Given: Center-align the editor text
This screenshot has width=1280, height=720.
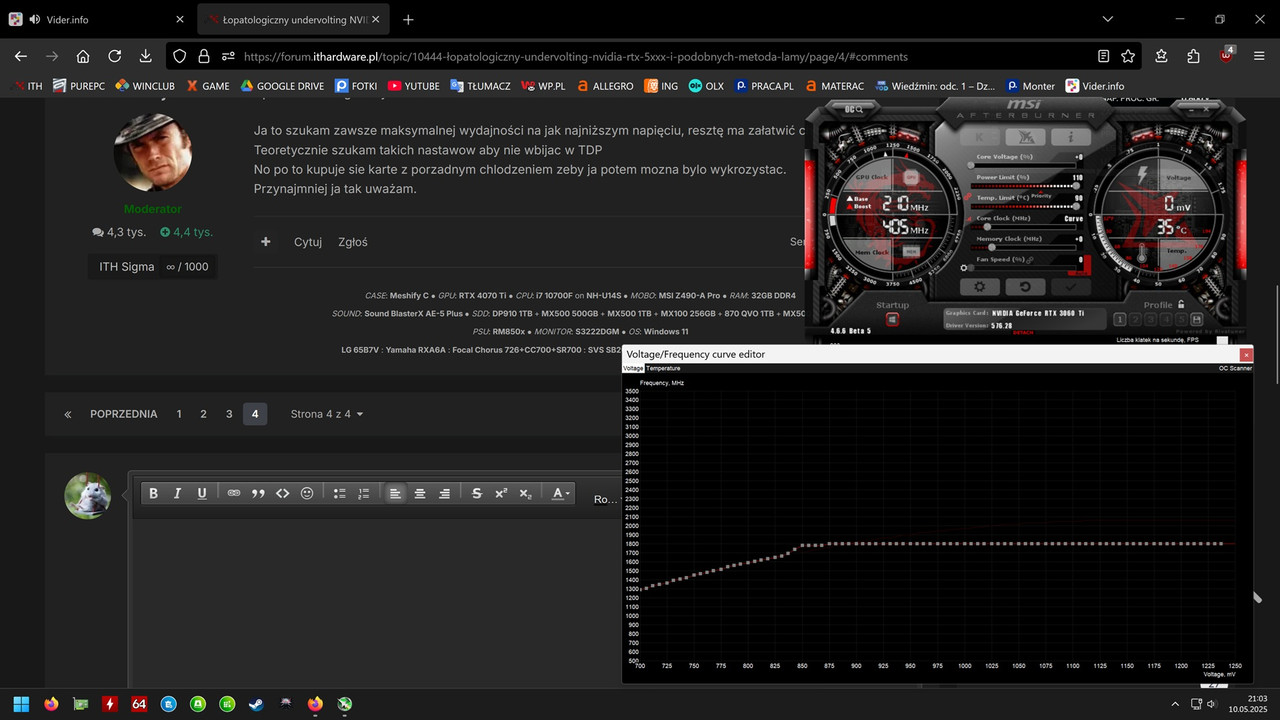Looking at the screenshot, I should (420, 493).
